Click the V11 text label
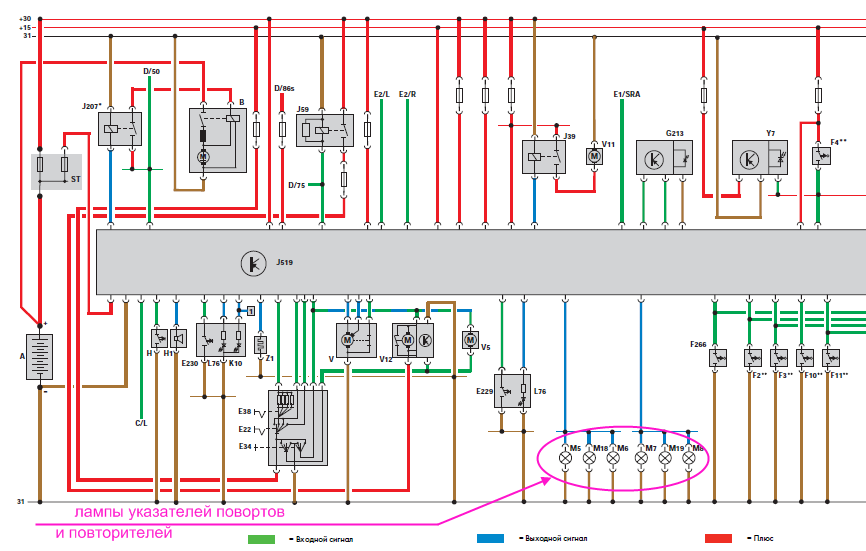The width and height of the screenshot is (866, 551). (x=608, y=144)
